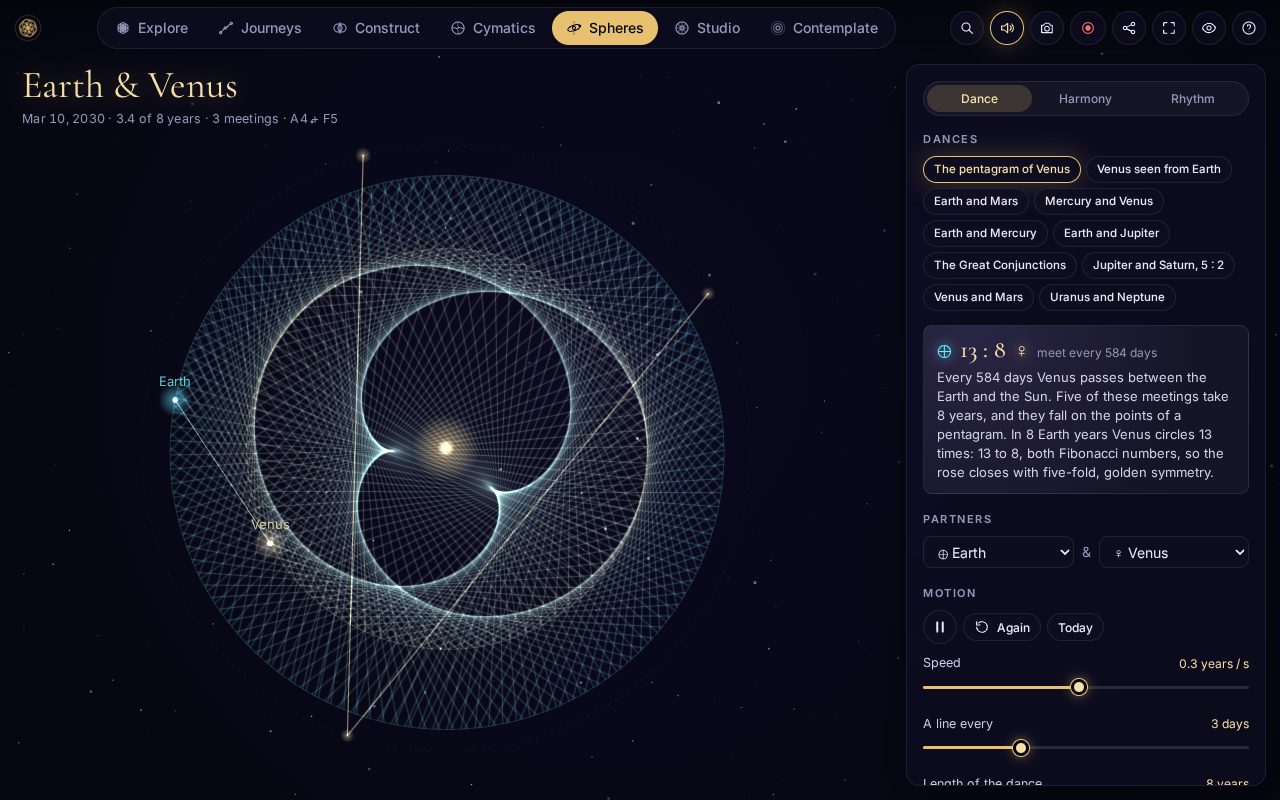Click the Earth planet in the diagram
1280x800 pixels.
pyautogui.click(x=175, y=400)
